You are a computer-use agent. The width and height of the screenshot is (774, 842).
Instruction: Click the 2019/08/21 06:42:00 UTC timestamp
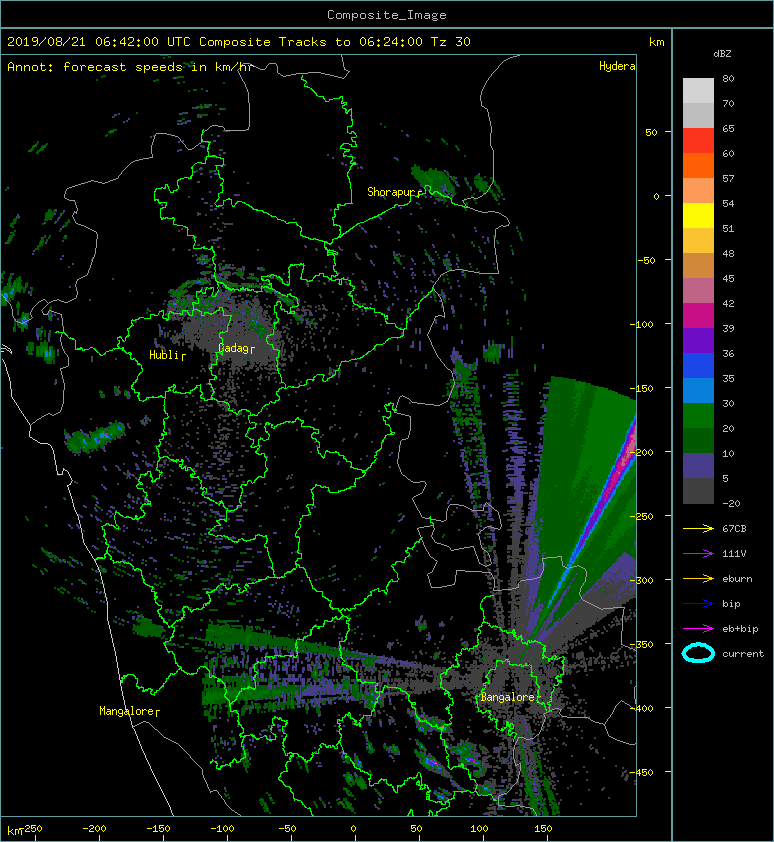(99, 41)
